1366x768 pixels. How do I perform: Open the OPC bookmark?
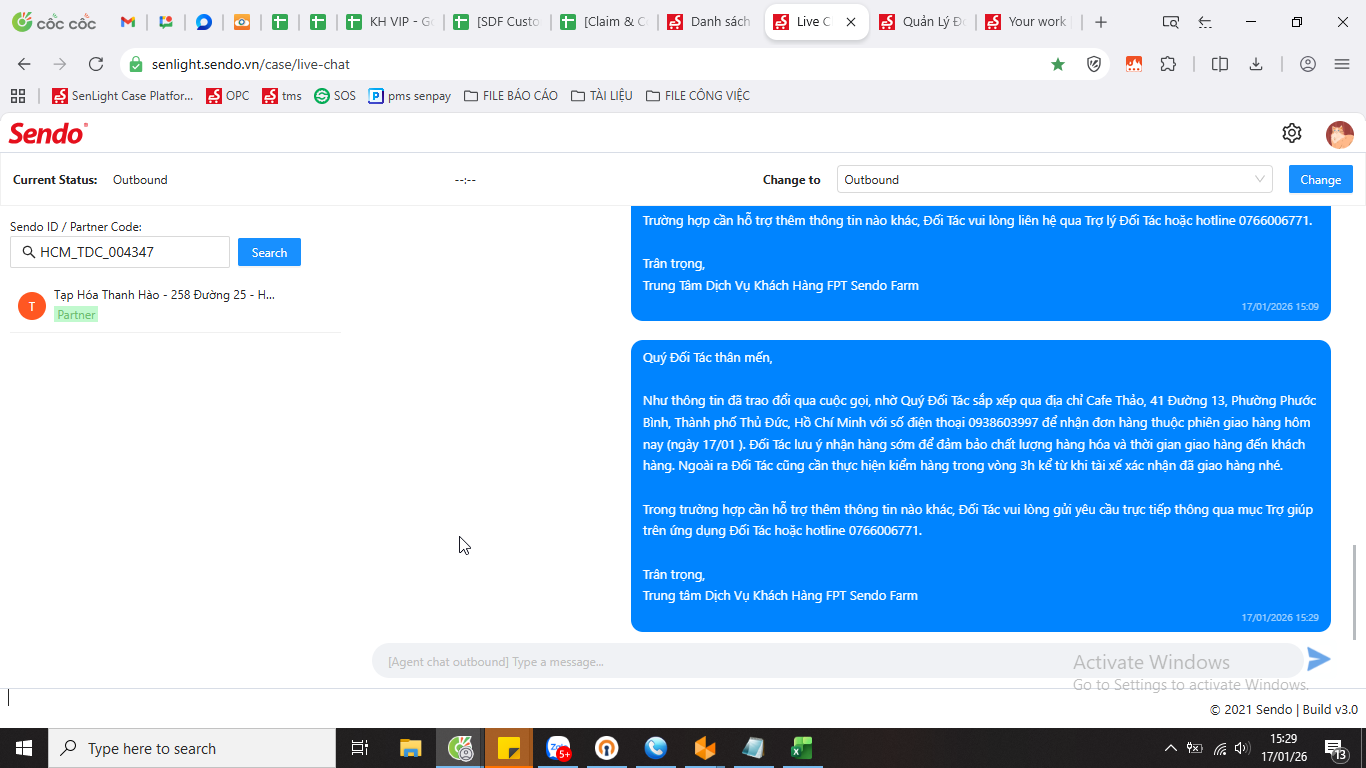tap(228, 96)
